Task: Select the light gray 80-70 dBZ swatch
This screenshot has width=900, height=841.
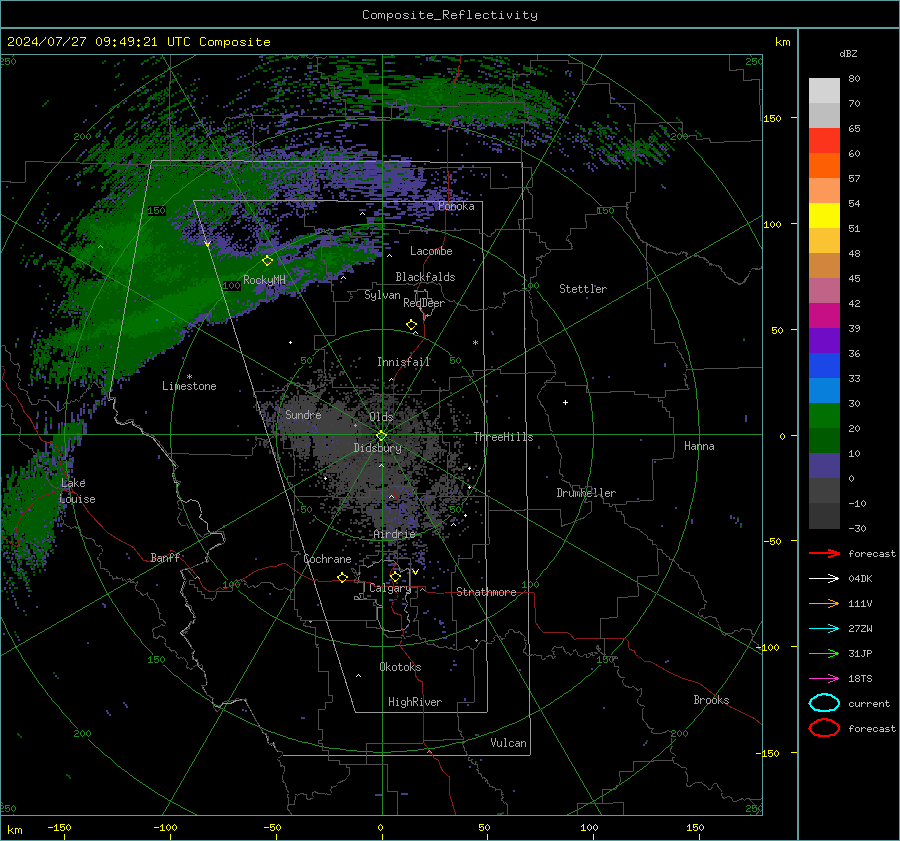Action: [824, 90]
